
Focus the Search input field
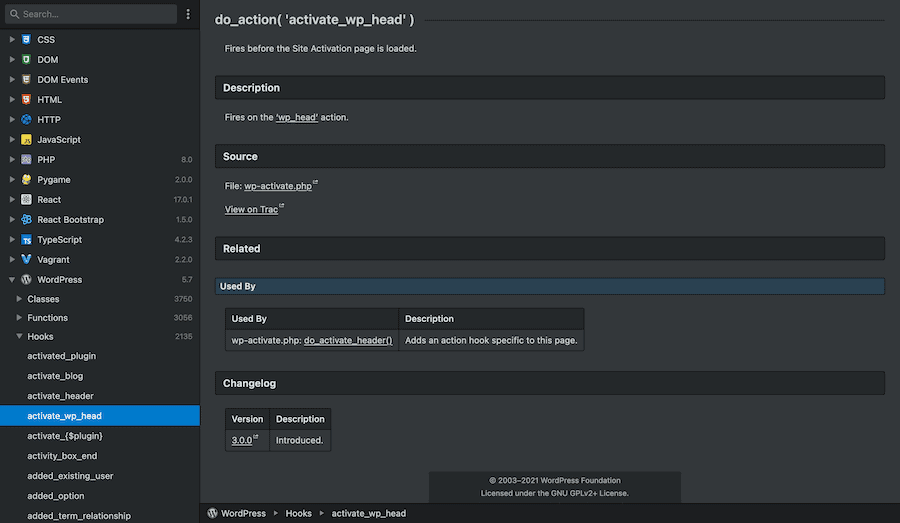click(x=95, y=14)
